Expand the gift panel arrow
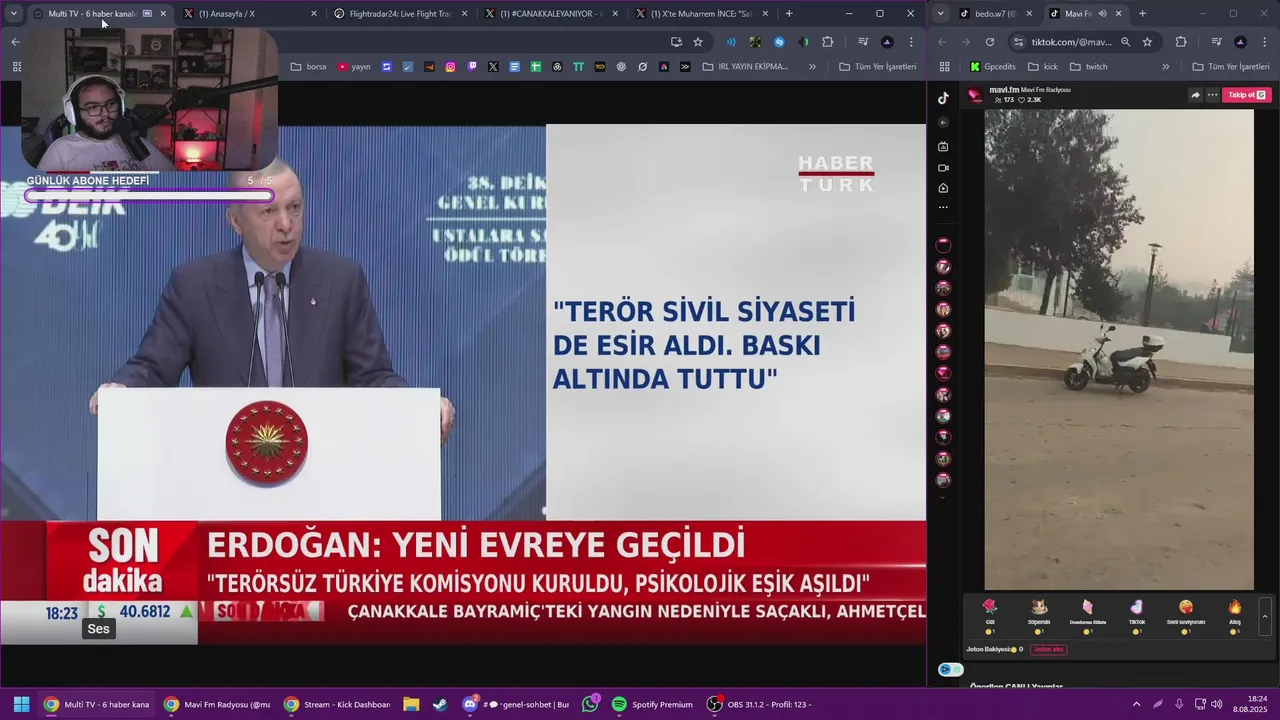This screenshot has width=1280, height=720. point(1265,616)
